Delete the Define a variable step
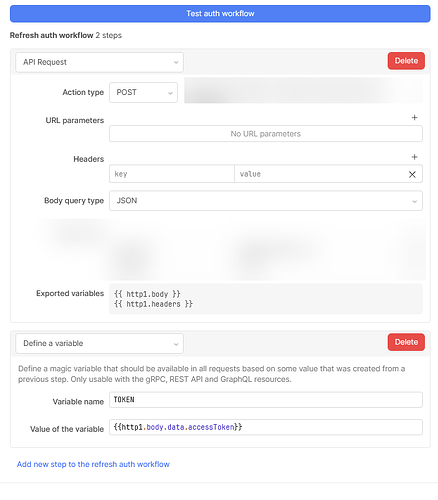The width and height of the screenshot is (438, 500). point(406,342)
